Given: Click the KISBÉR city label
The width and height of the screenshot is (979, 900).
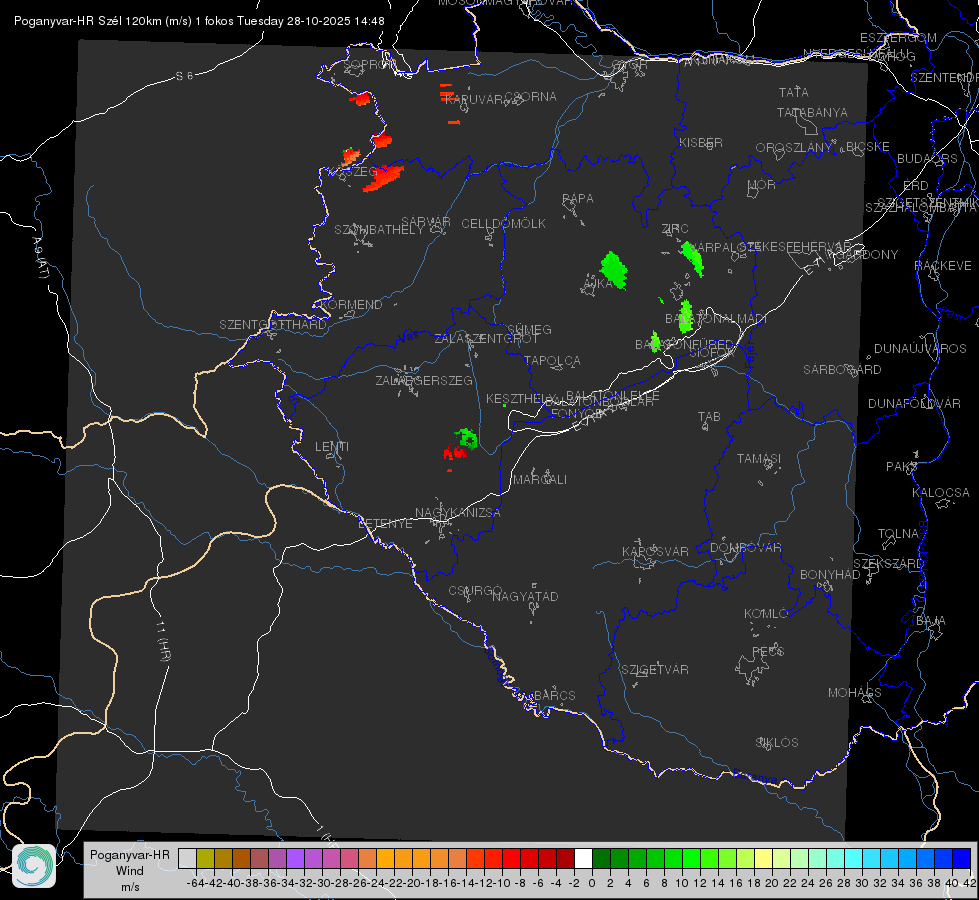Looking at the screenshot, I should [701, 142].
